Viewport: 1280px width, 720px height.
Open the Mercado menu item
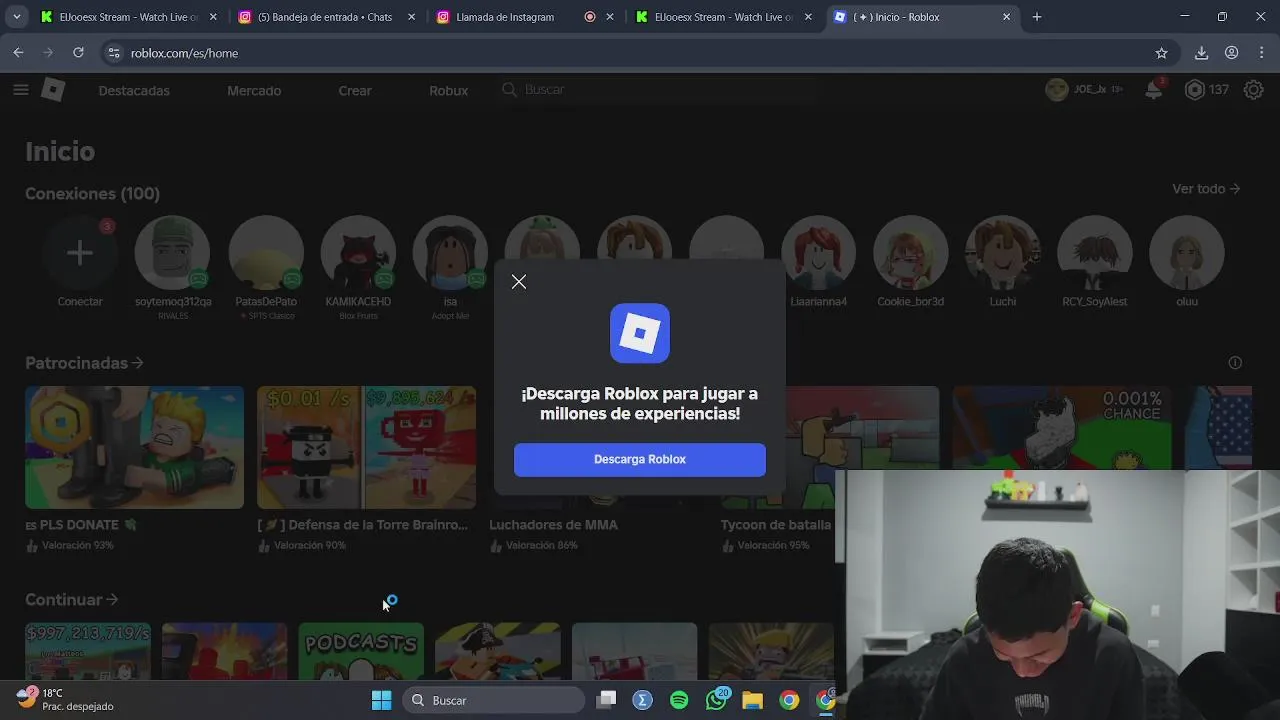tap(254, 90)
